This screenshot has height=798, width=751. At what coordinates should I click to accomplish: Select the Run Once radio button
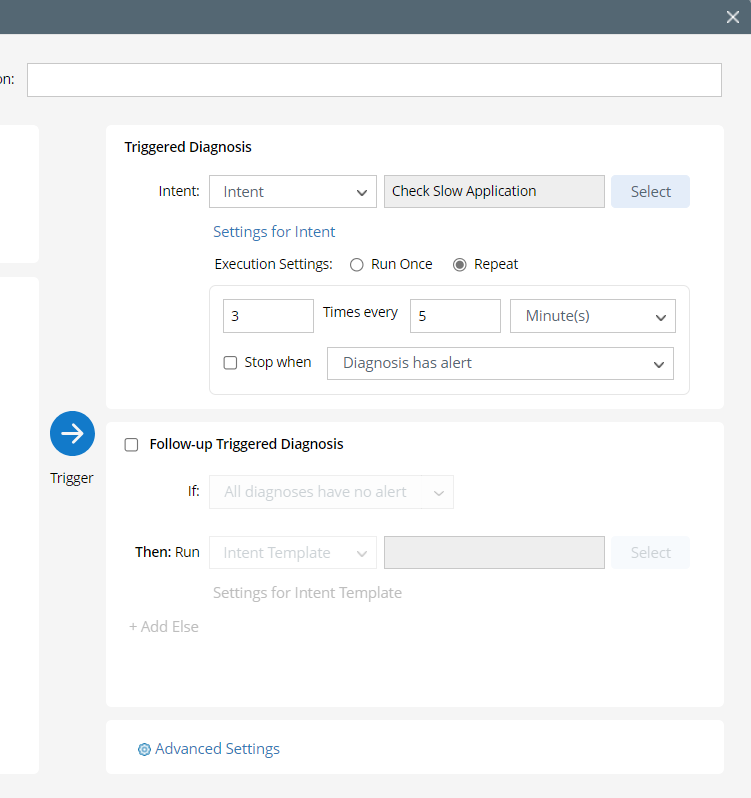click(356, 265)
